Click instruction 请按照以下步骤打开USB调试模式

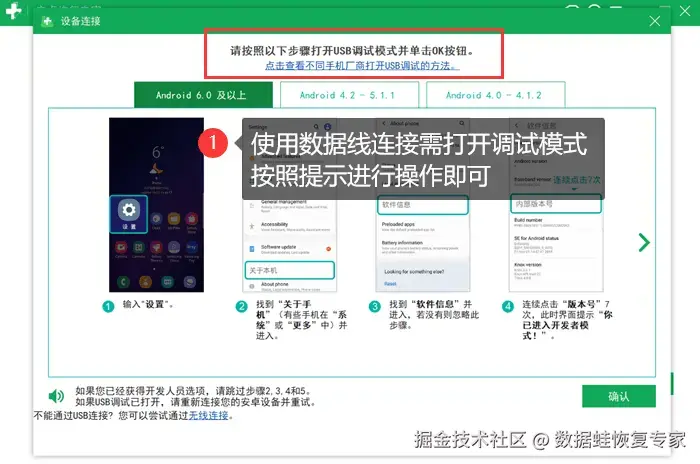tap(352, 50)
